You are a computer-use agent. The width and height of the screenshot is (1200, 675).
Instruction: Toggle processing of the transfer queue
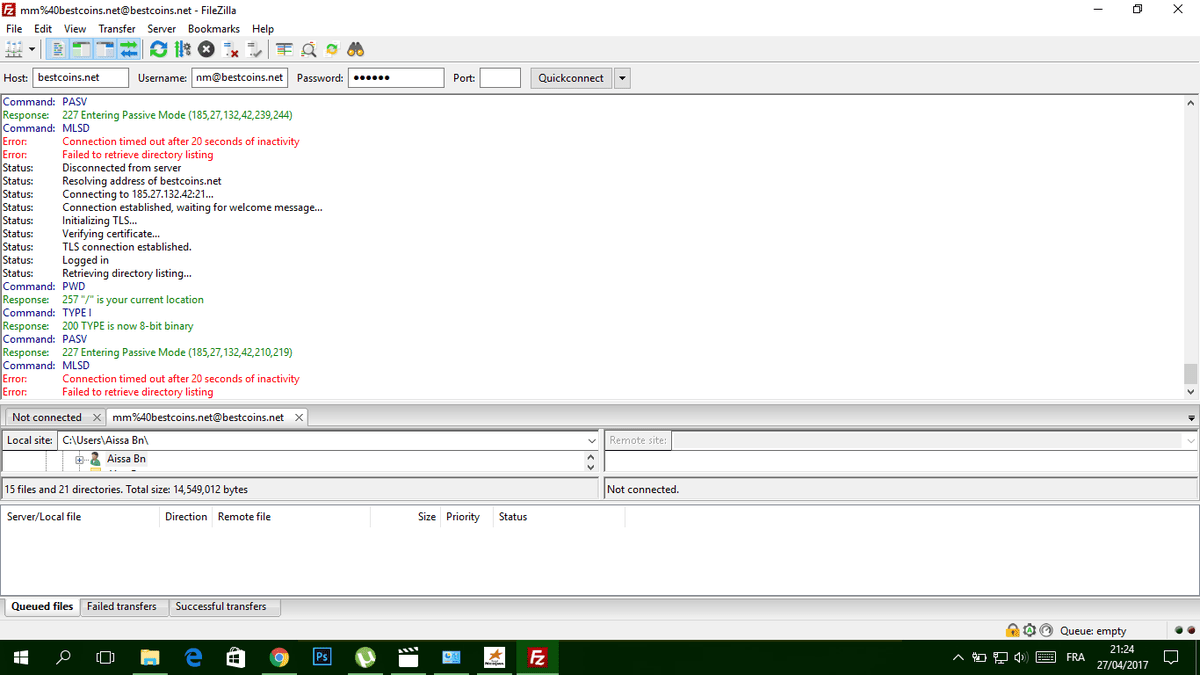pos(182,49)
